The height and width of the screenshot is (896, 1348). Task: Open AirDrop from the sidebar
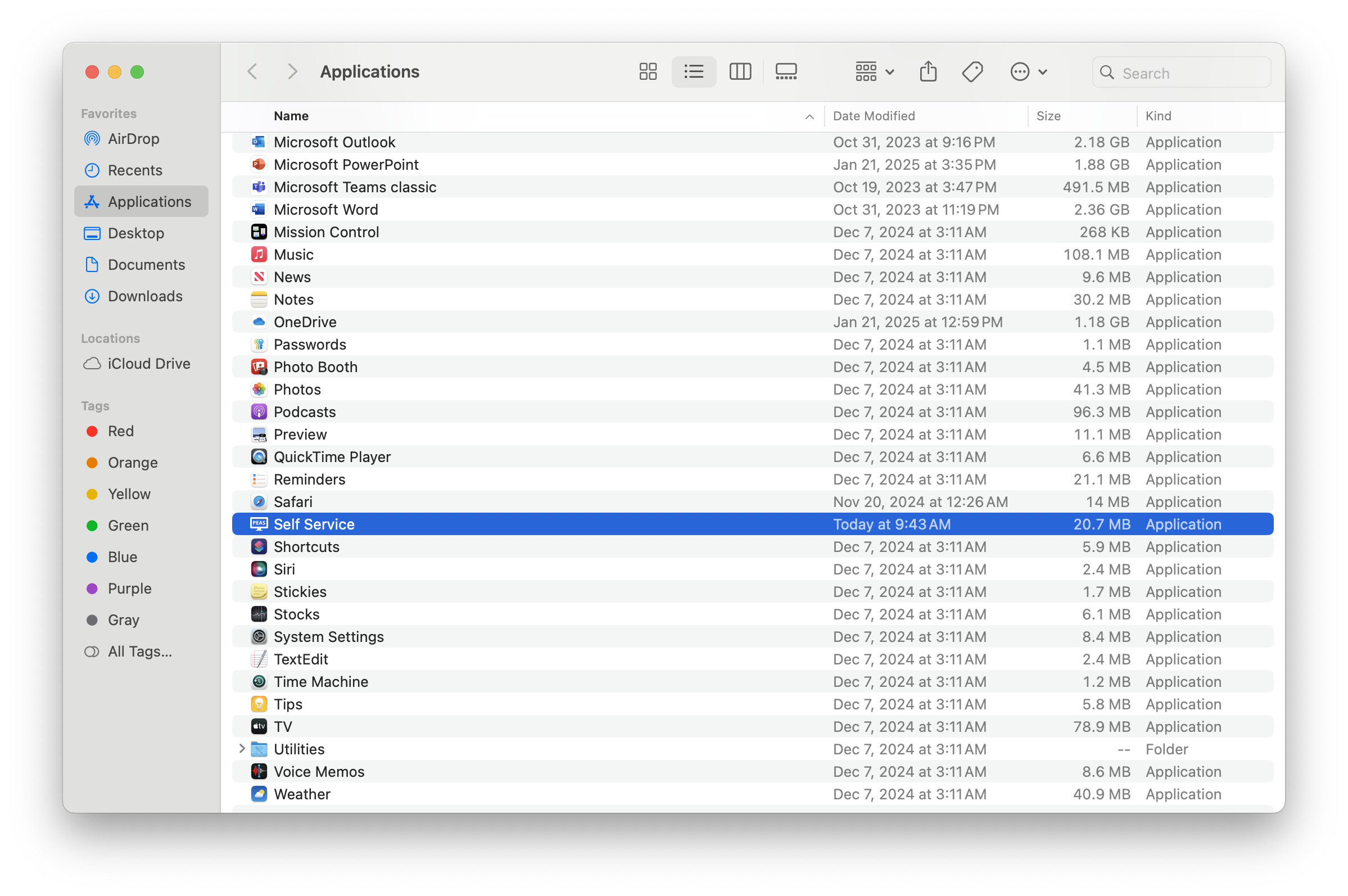click(x=134, y=138)
